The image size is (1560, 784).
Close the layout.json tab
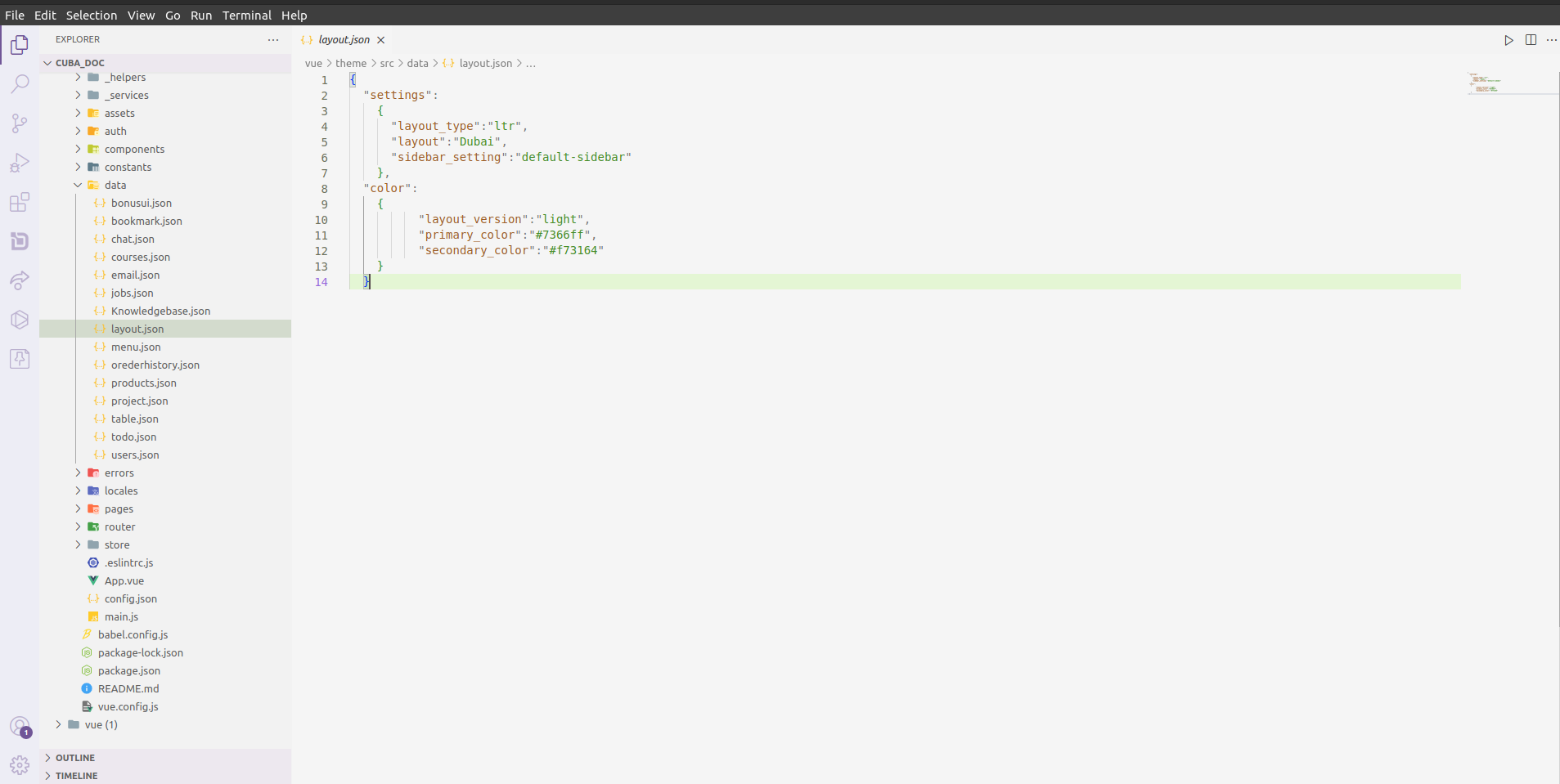381,40
